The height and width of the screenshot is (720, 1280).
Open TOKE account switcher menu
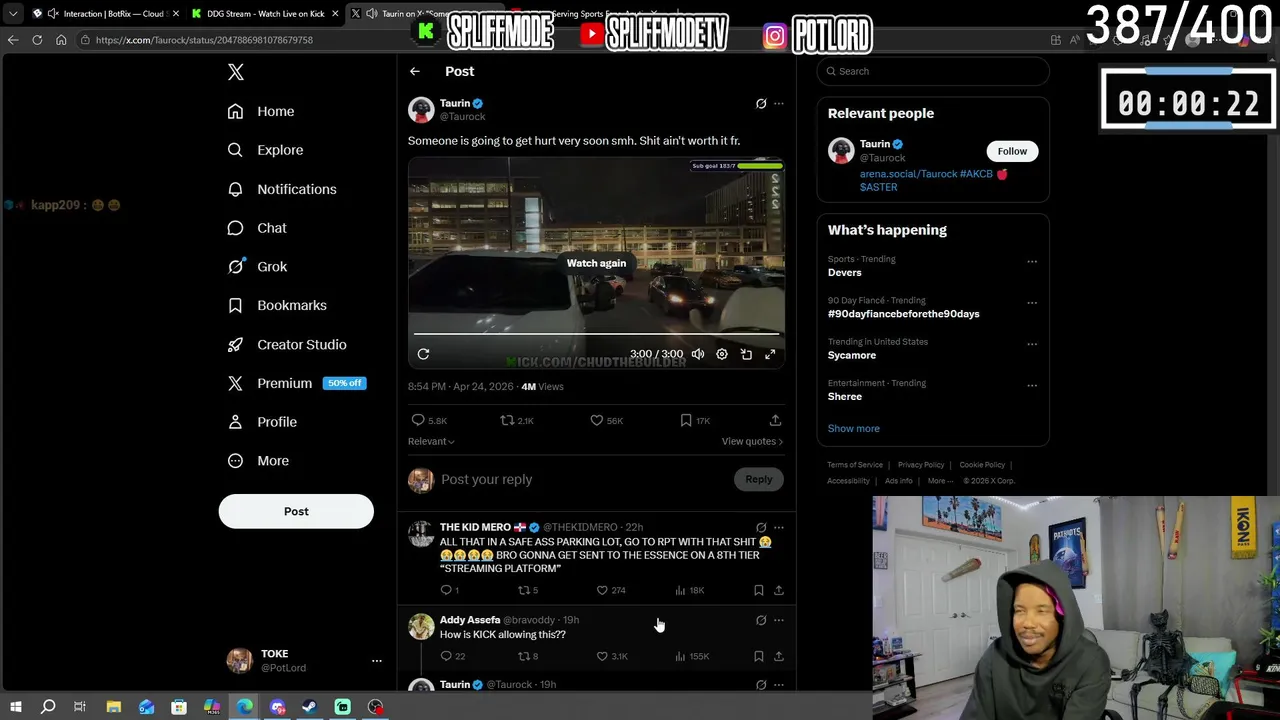[377, 661]
